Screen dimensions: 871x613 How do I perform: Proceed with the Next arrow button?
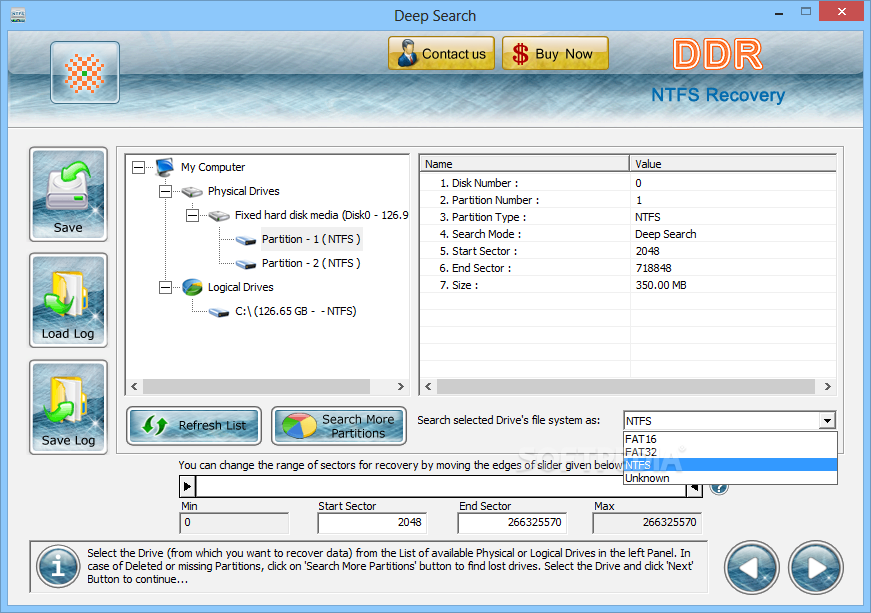pyautogui.click(x=815, y=567)
